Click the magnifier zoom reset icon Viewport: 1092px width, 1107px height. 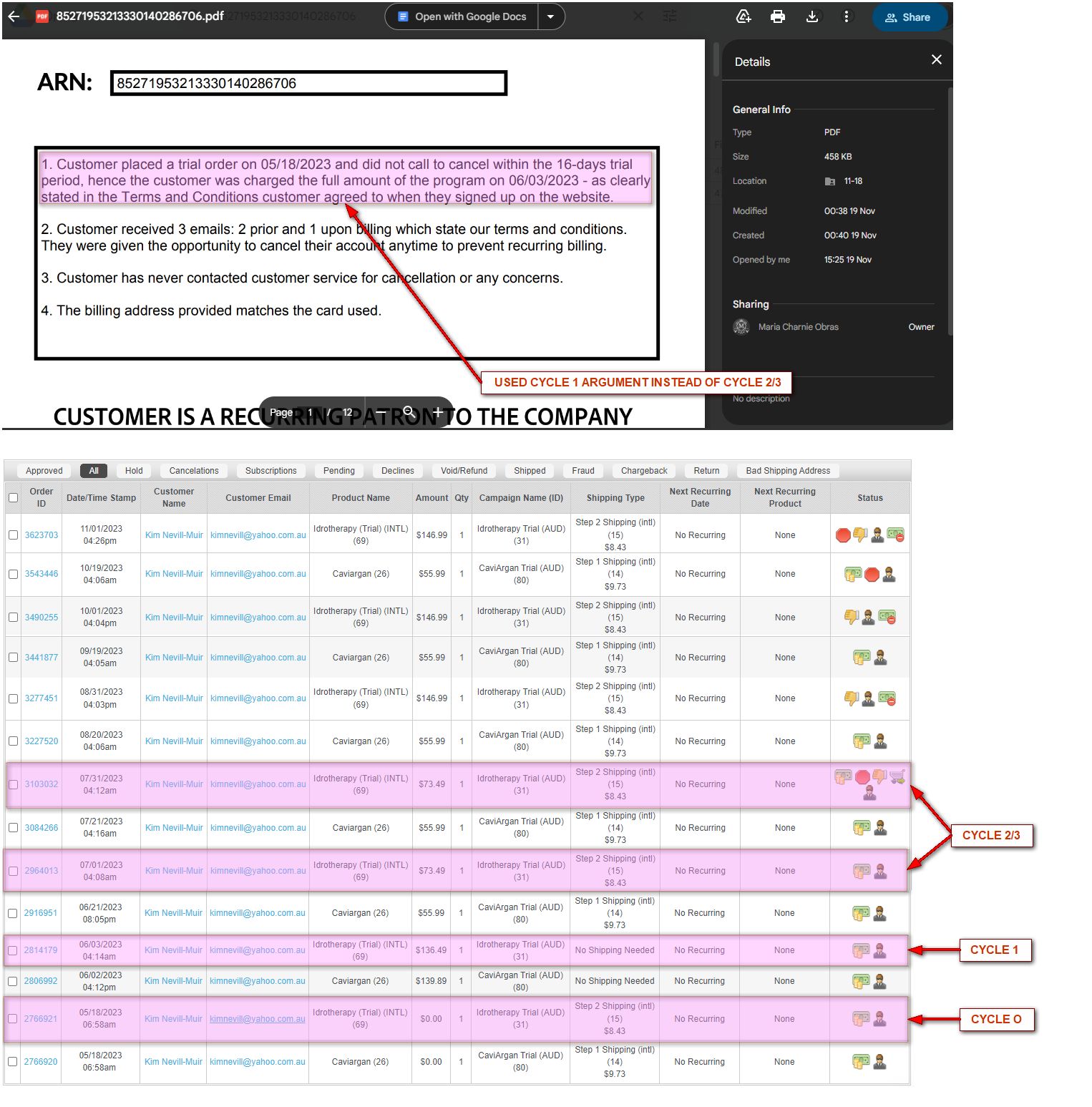tap(409, 412)
